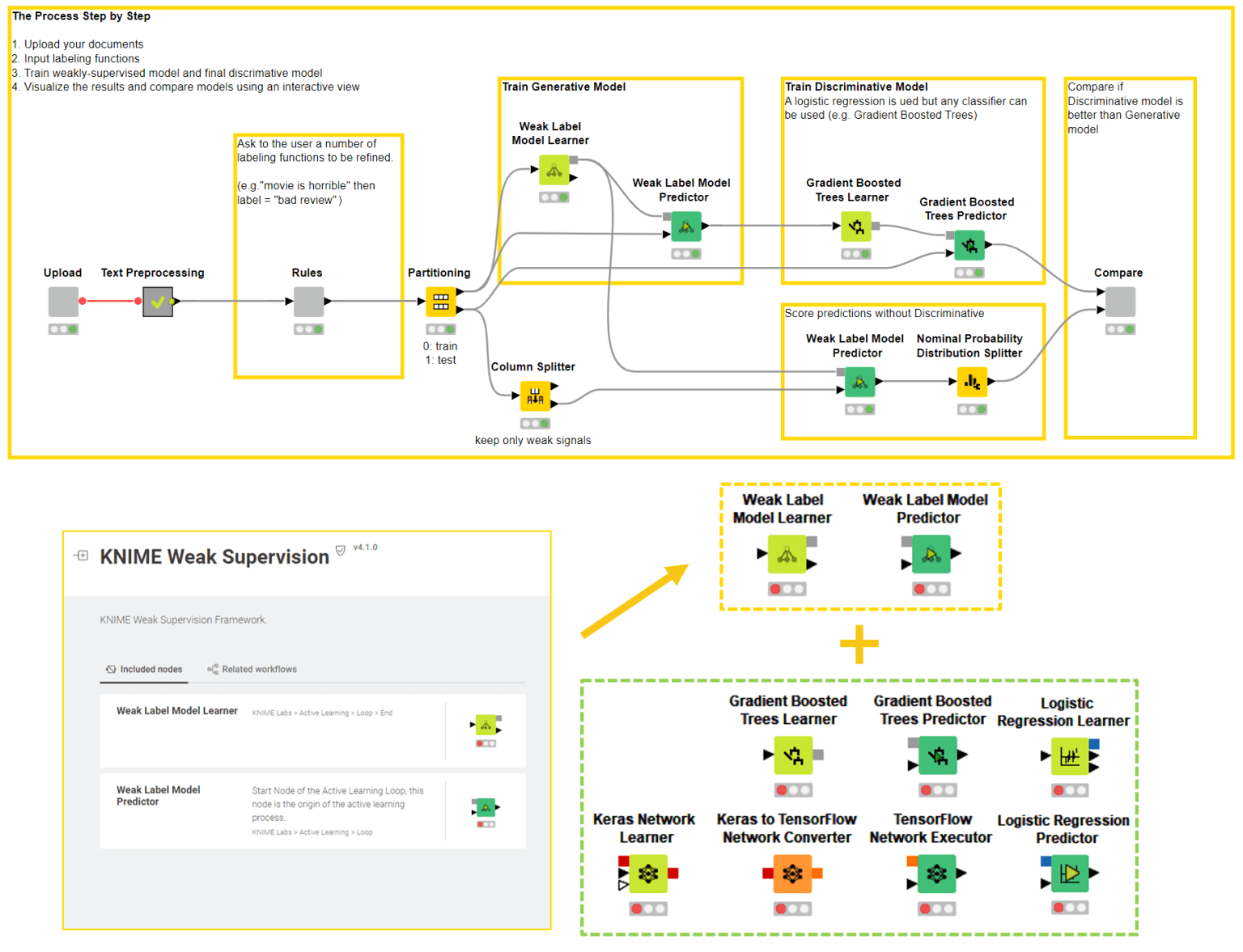1243x952 pixels.
Task: Select the Partitioning node
Action: click(440, 302)
